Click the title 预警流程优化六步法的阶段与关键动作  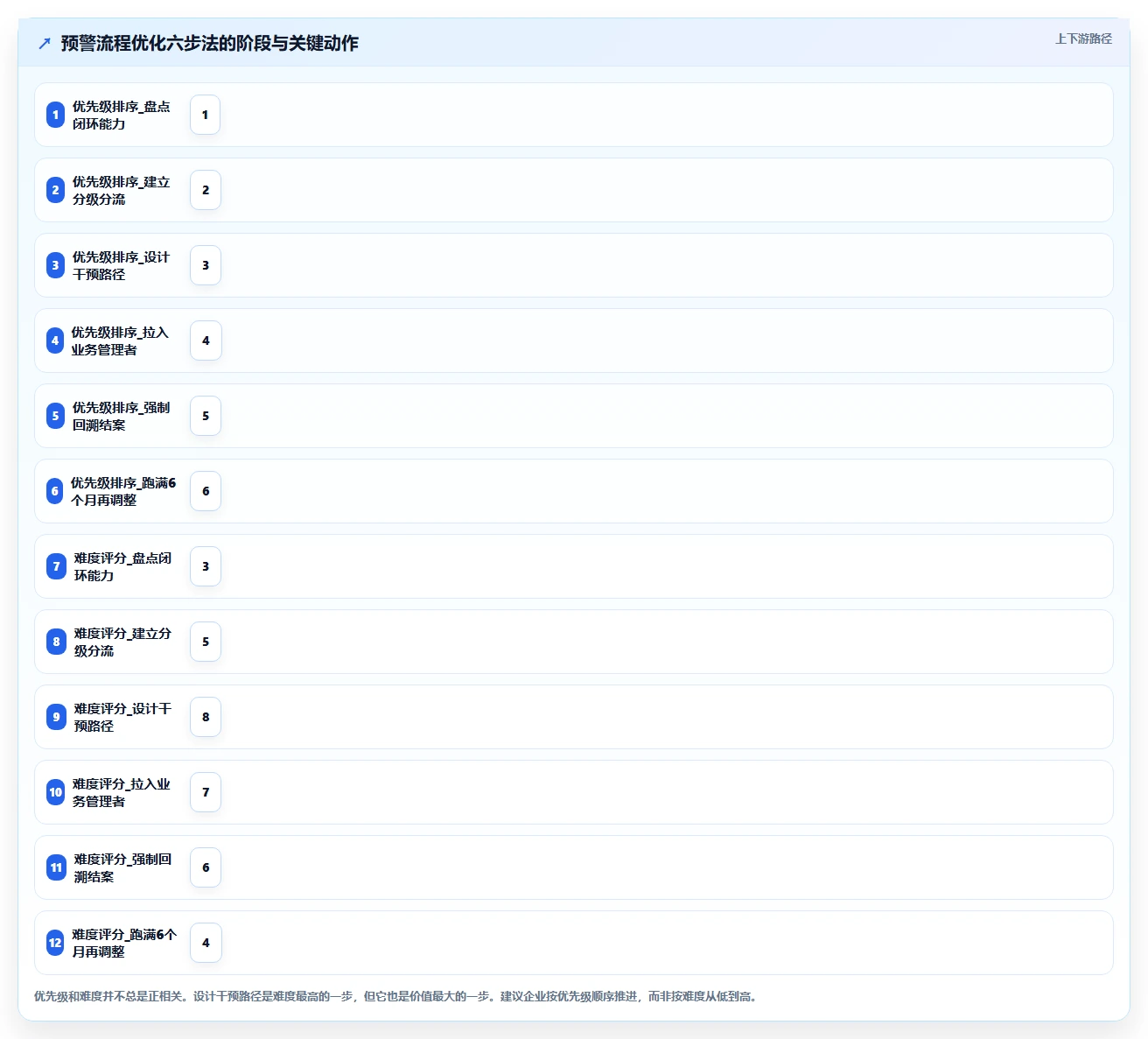[x=210, y=43]
